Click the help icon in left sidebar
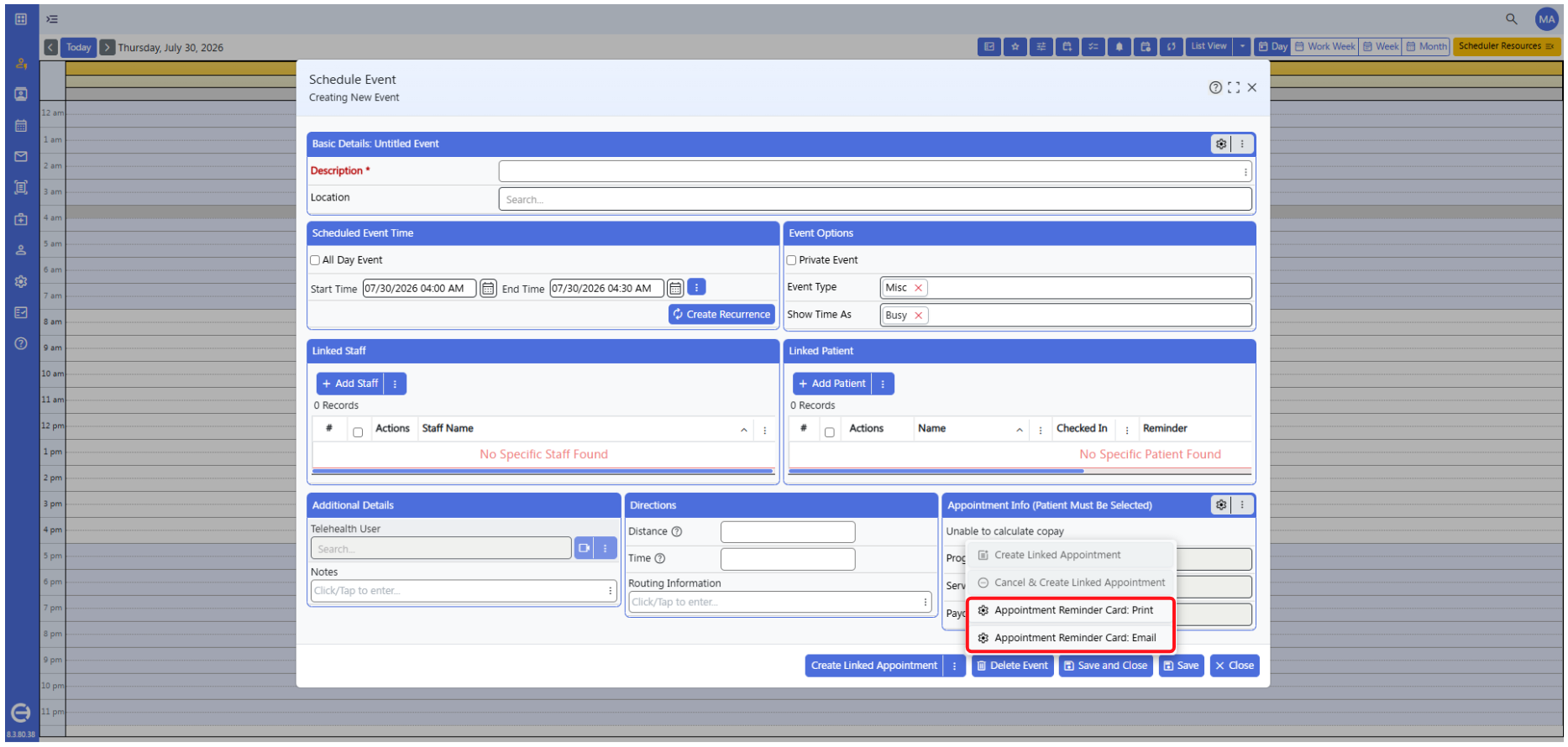Image resolution: width=1568 pixels, height=747 pixels. click(x=21, y=344)
